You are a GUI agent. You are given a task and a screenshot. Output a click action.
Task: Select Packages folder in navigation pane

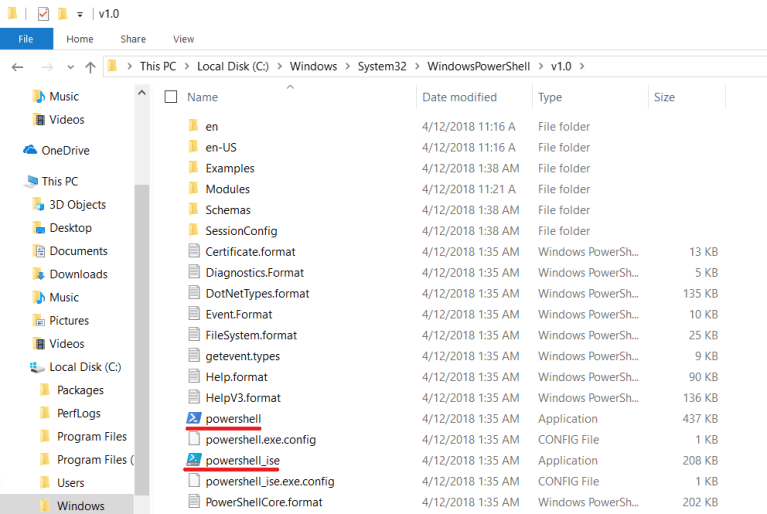pos(80,390)
